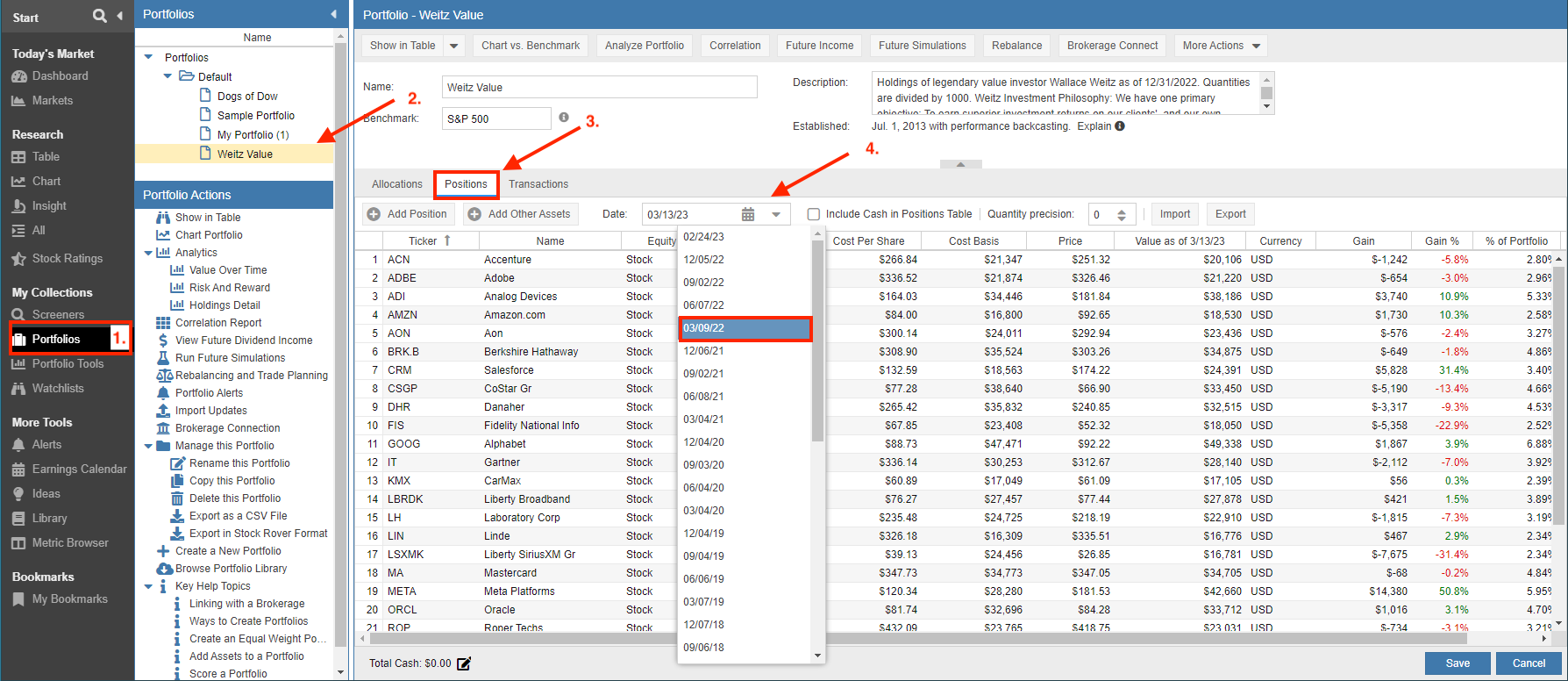The image size is (1568, 681).
Task: Open Portfolio Tools in the sidebar
Action: (x=68, y=364)
